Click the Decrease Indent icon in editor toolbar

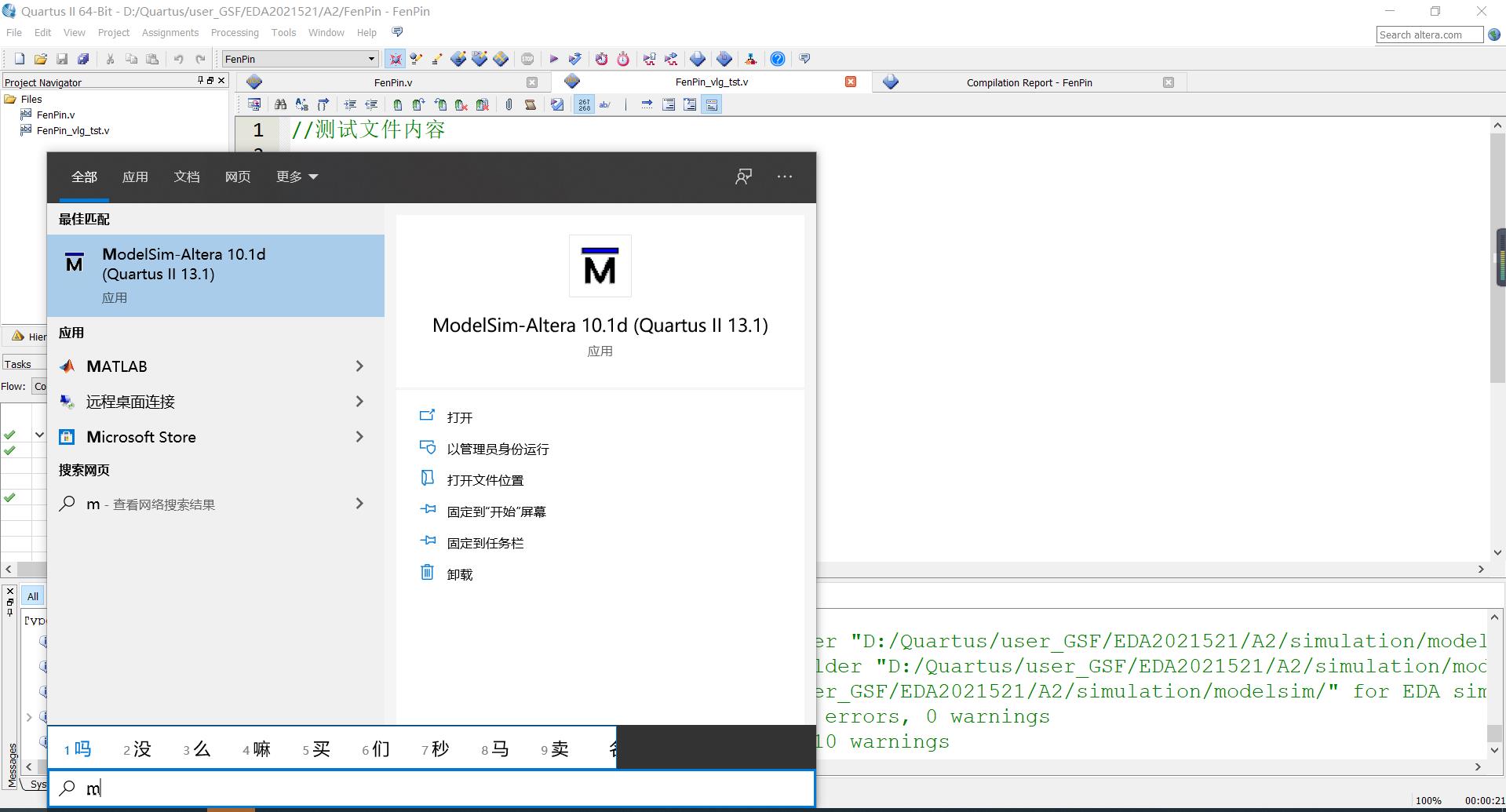[x=371, y=104]
